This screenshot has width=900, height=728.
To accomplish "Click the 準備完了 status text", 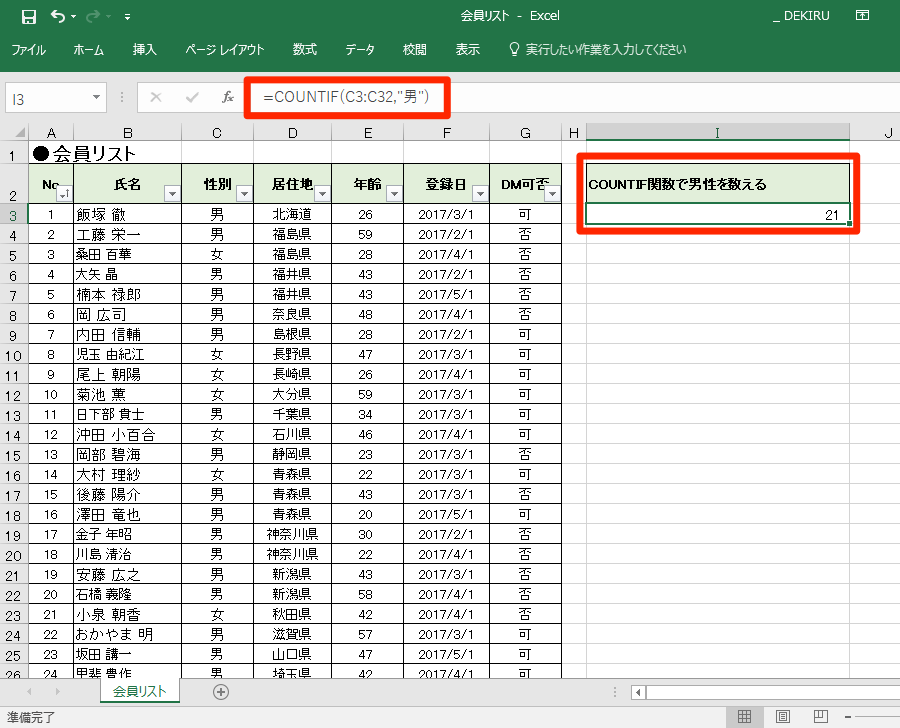I will coord(30,717).
